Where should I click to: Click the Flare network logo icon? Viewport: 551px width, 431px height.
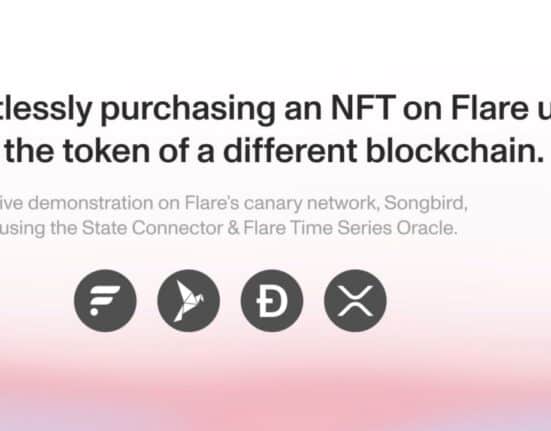pos(105,301)
